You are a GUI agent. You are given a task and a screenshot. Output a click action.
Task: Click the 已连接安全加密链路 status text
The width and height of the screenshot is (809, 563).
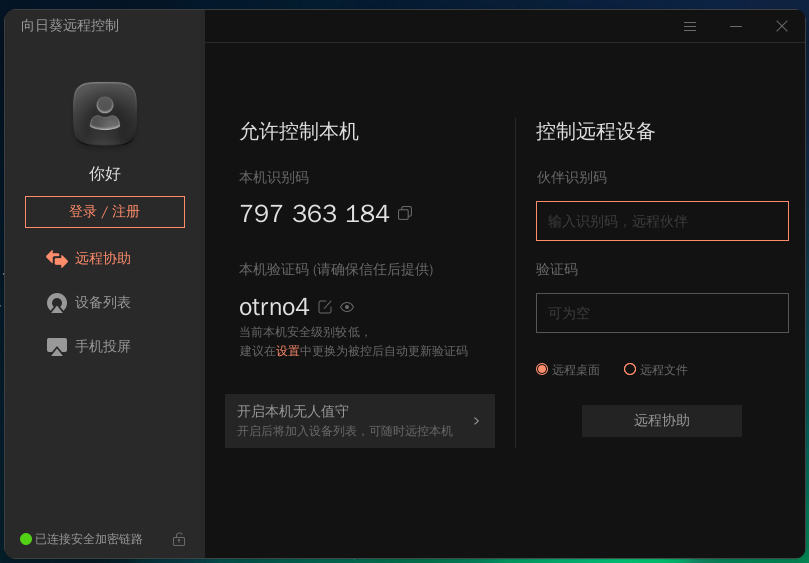pyautogui.click(x=89, y=539)
